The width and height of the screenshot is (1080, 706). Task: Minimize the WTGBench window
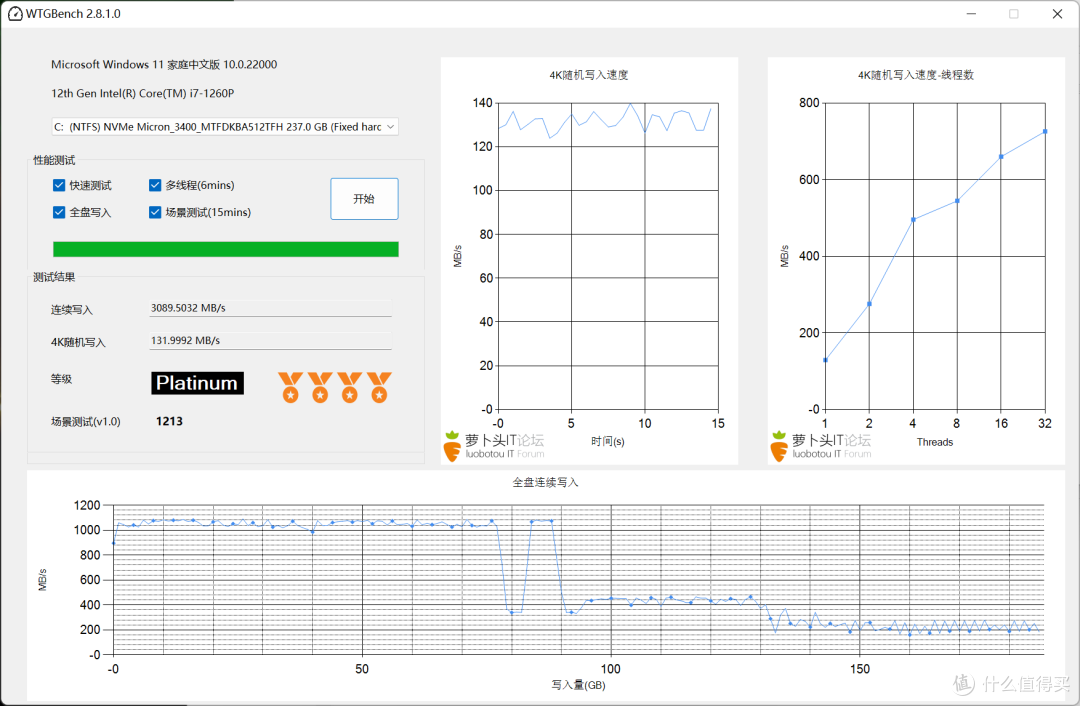tap(971, 14)
